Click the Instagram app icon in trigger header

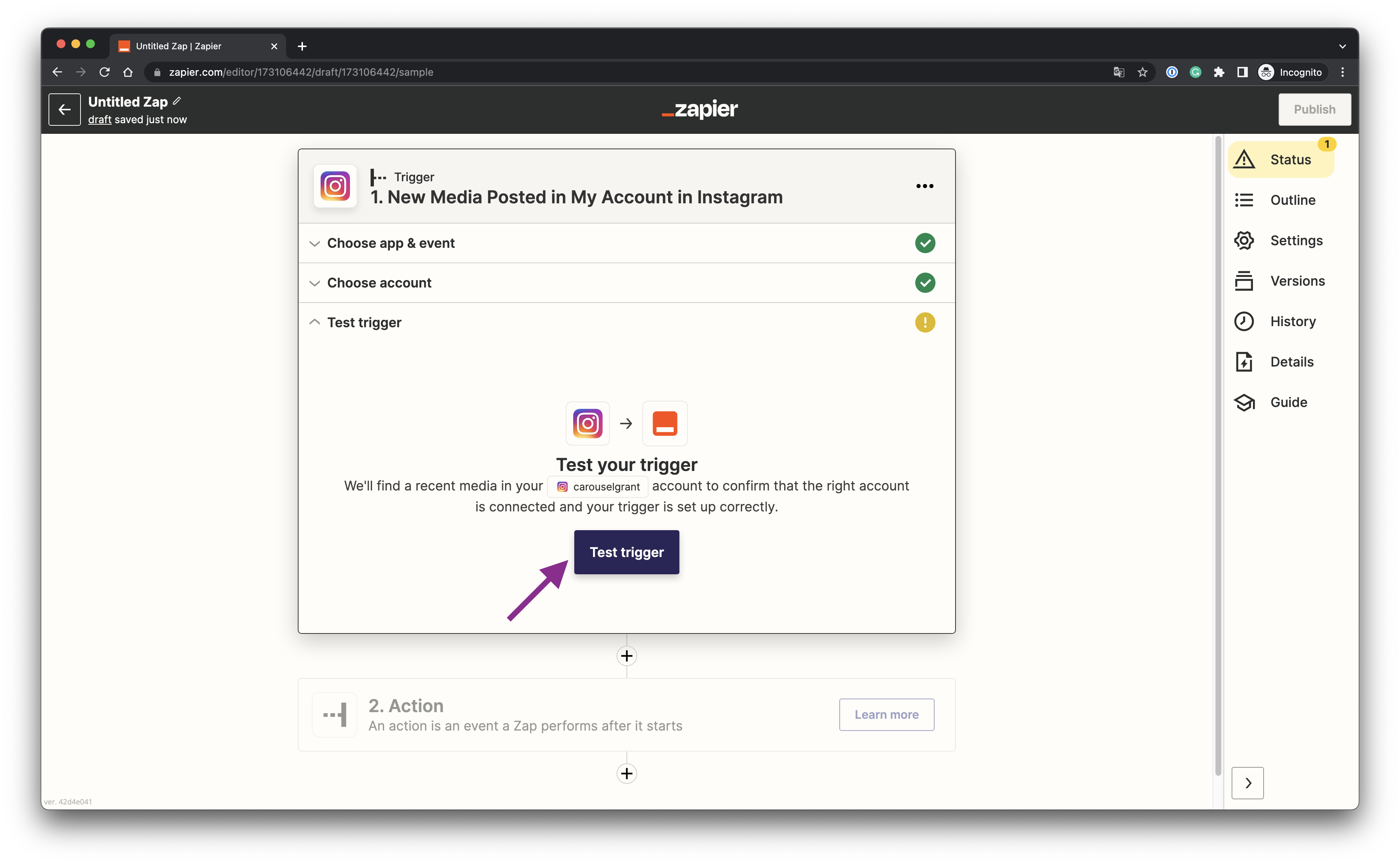coord(335,186)
